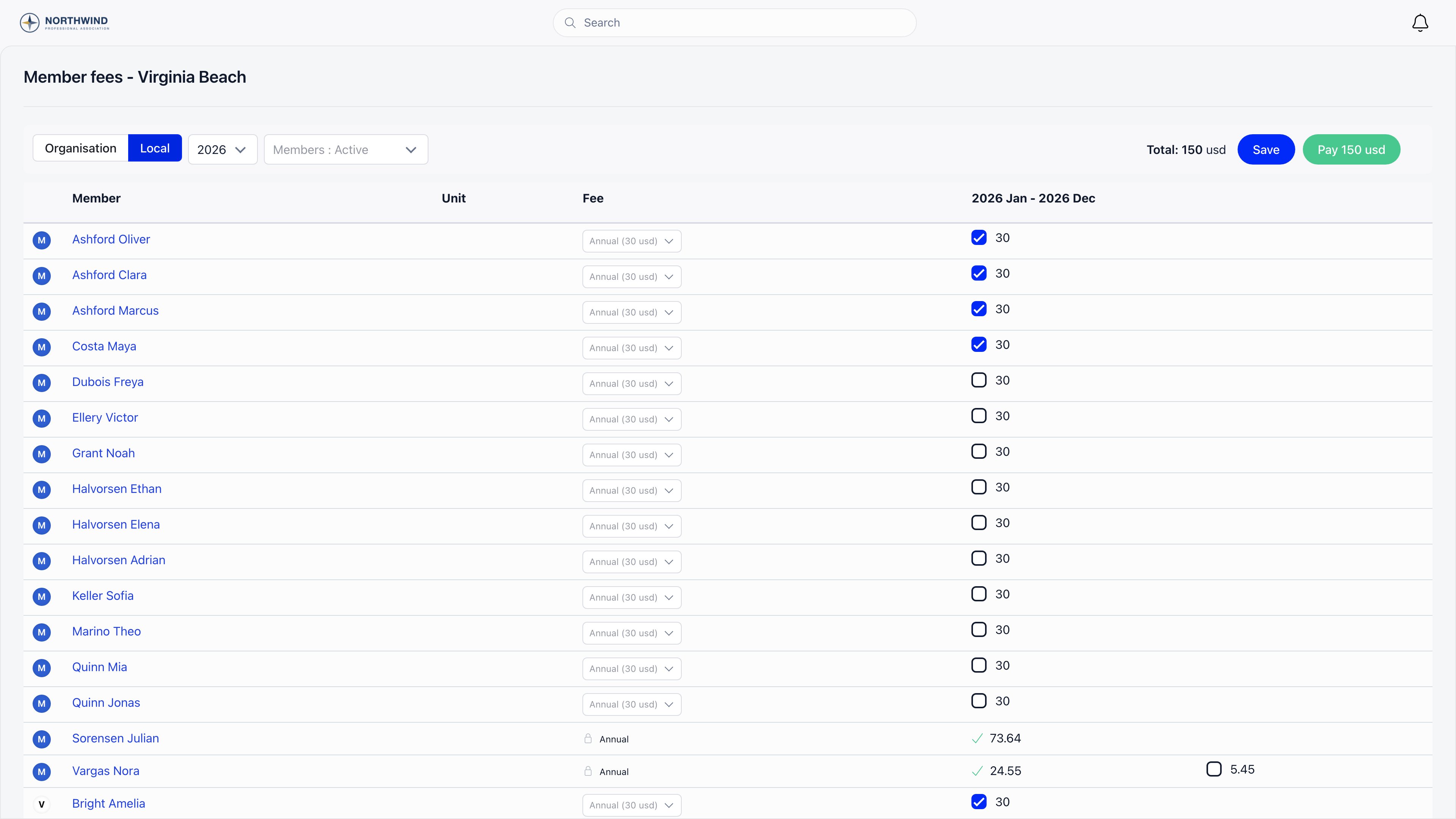1456x819 pixels.
Task: Click the M badge beside Marino Theo
Action: (41, 632)
